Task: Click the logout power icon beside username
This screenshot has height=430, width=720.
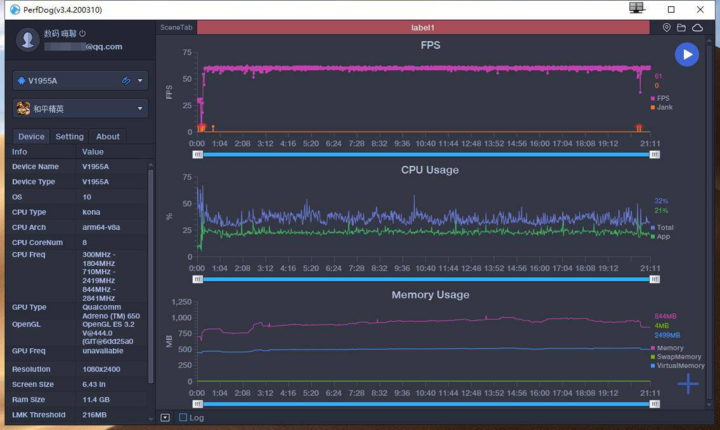Action: (96, 33)
